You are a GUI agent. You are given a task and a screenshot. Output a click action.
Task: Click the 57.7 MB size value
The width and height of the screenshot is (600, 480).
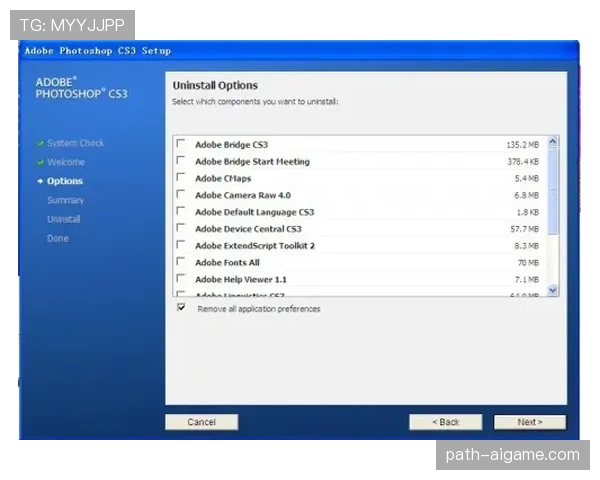[524, 229]
